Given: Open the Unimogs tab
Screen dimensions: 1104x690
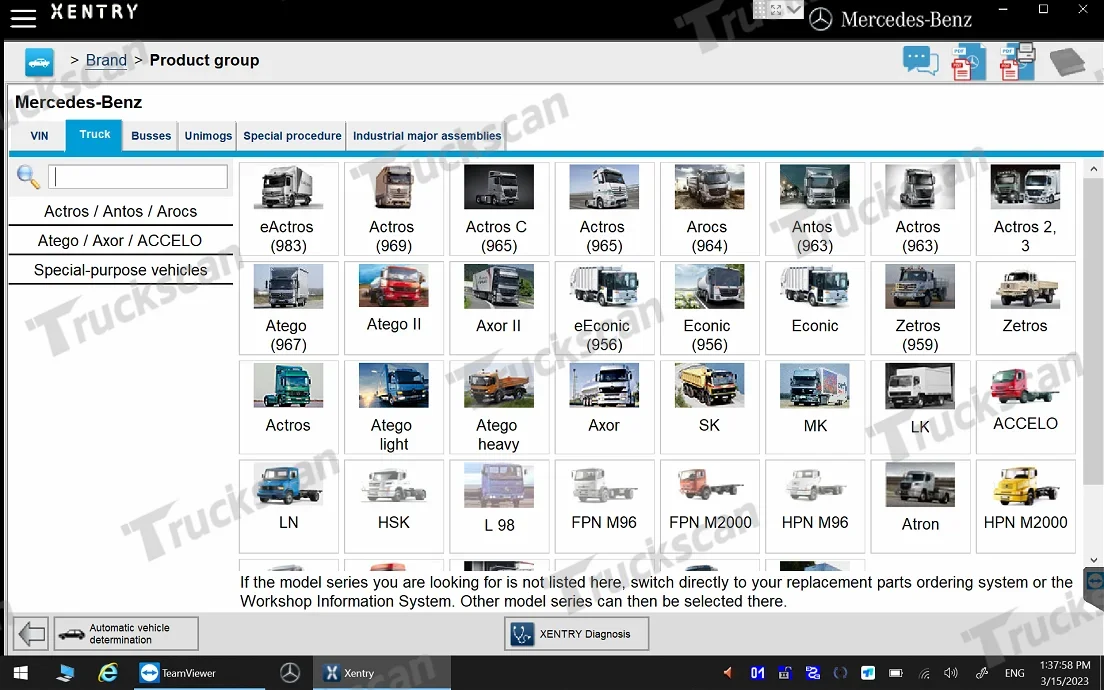Looking at the screenshot, I should pyautogui.click(x=208, y=136).
